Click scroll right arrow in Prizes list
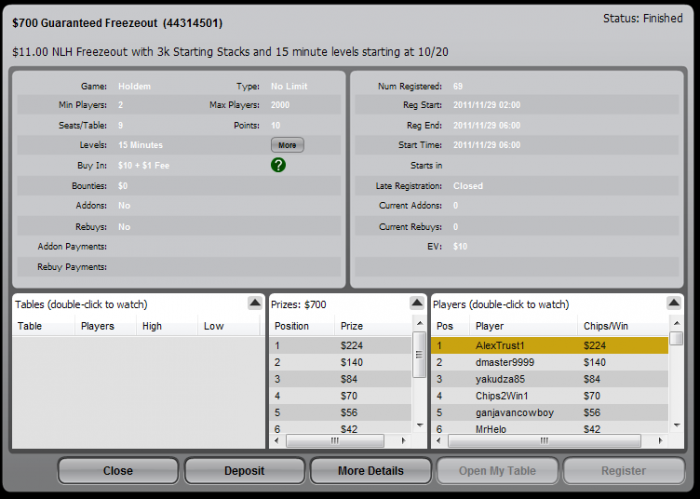Image resolution: width=700 pixels, height=499 pixels. [404, 441]
